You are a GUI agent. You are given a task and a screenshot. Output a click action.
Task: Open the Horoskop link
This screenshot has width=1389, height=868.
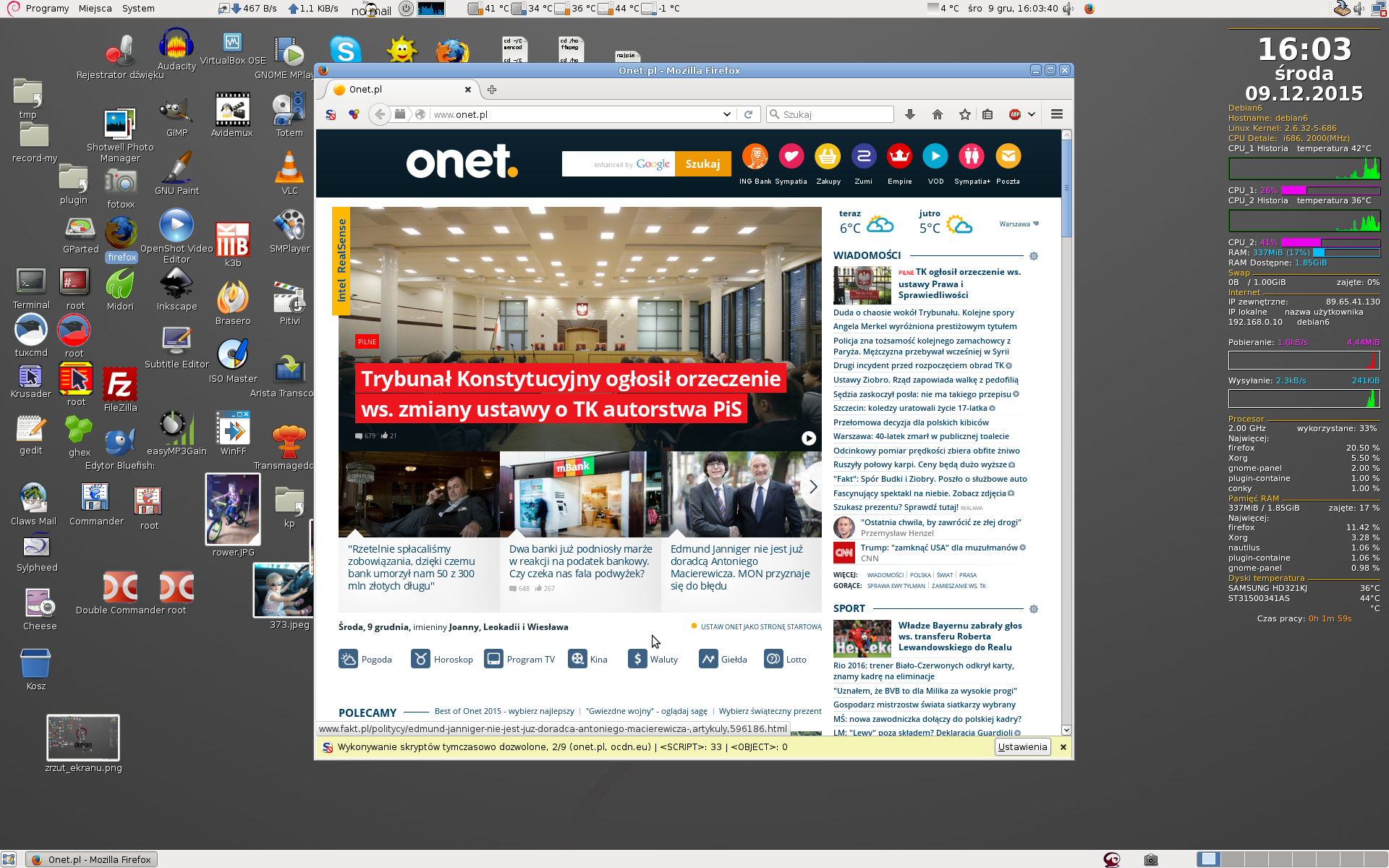tap(442, 659)
